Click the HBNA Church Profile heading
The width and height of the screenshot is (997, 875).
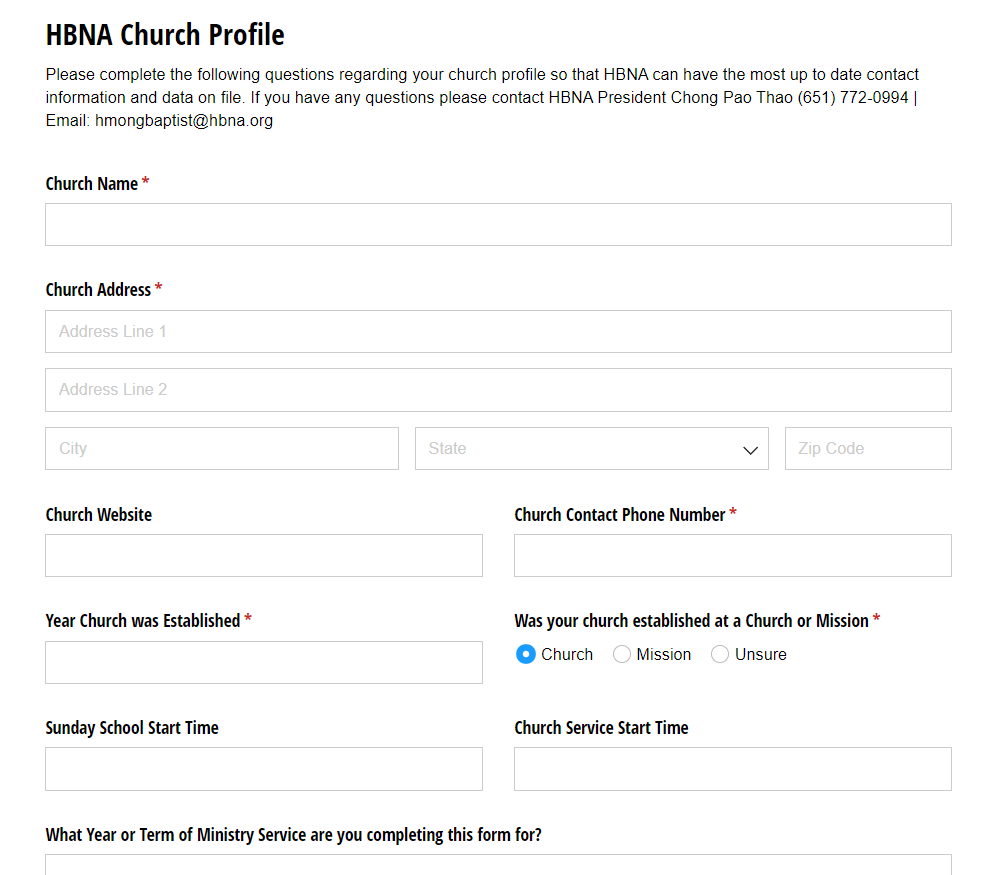[165, 34]
